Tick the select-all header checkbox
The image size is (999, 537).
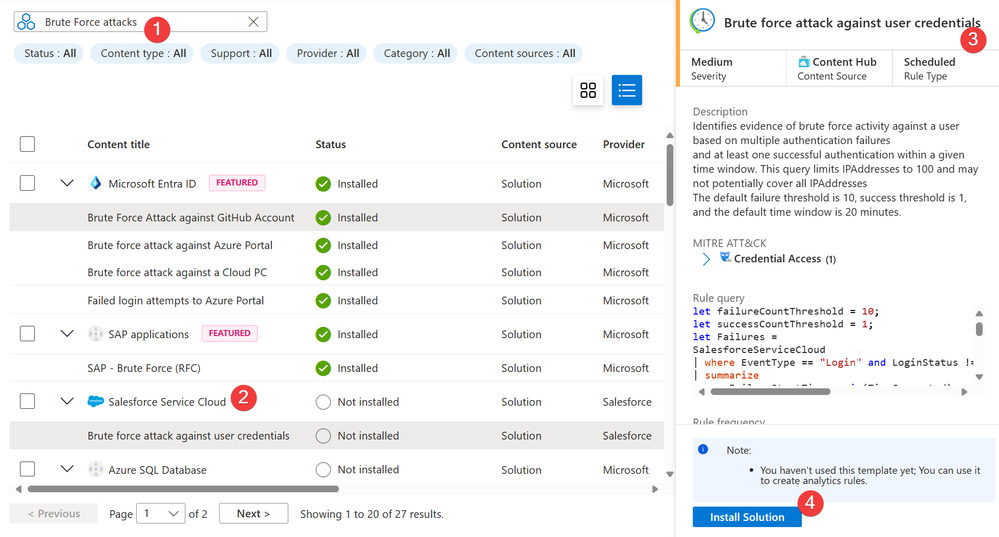click(x=27, y=144)
